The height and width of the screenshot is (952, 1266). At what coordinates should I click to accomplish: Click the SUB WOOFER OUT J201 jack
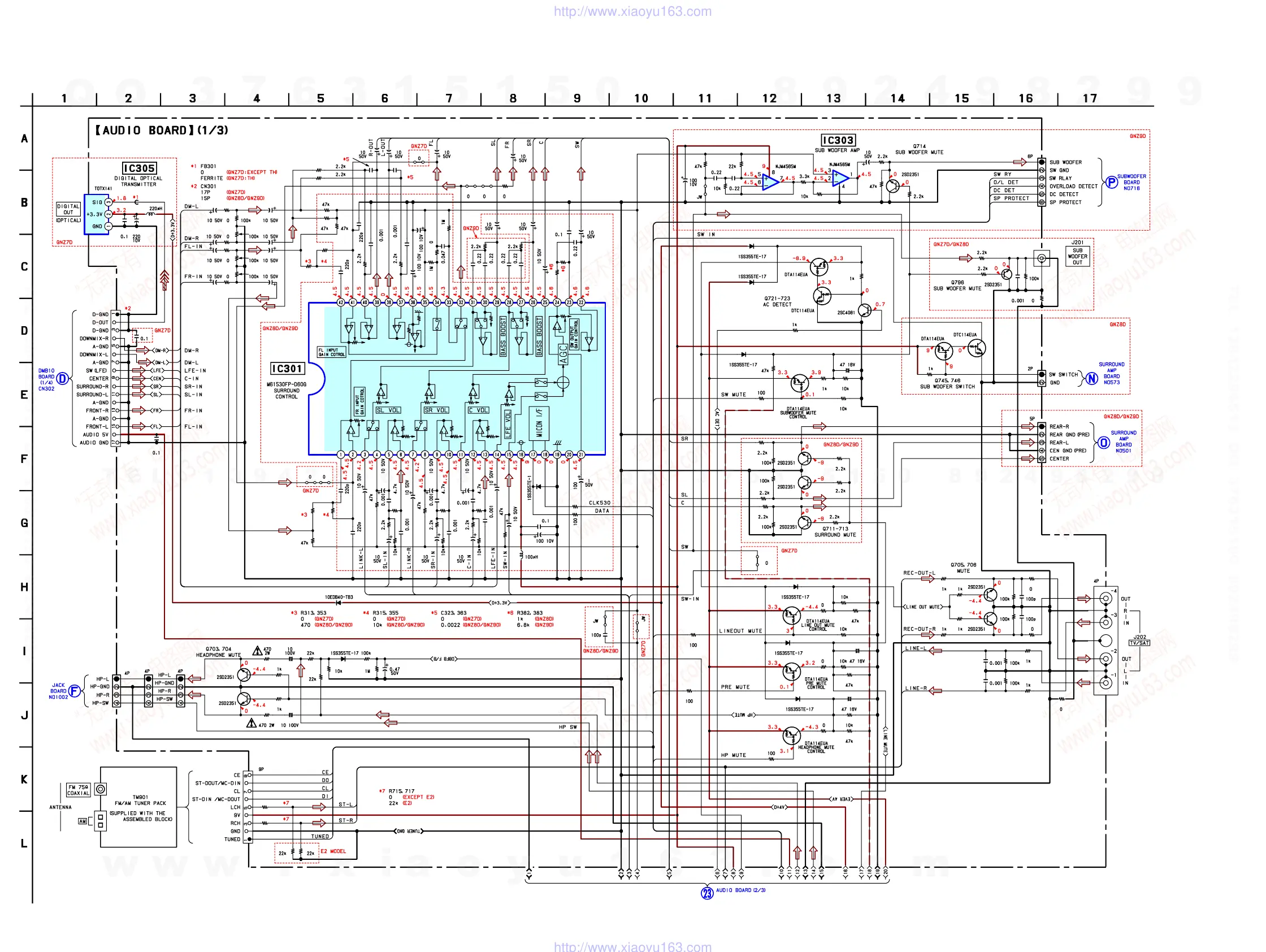click(1041, 258)
